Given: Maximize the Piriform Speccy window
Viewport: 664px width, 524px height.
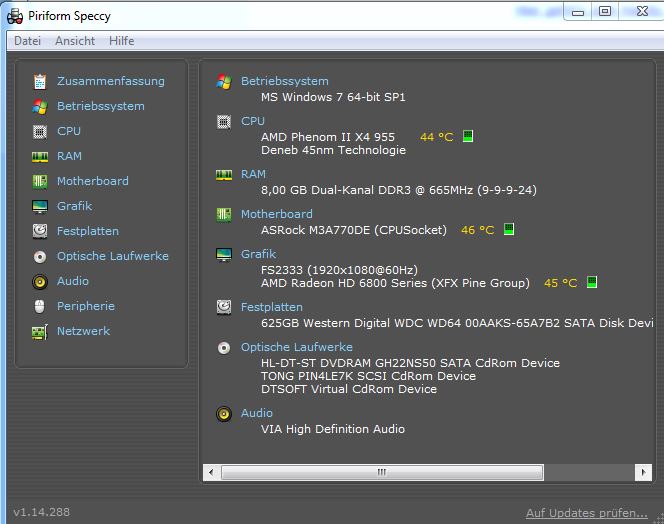Looking at the screenshot, I should click(x=605, y=11).
